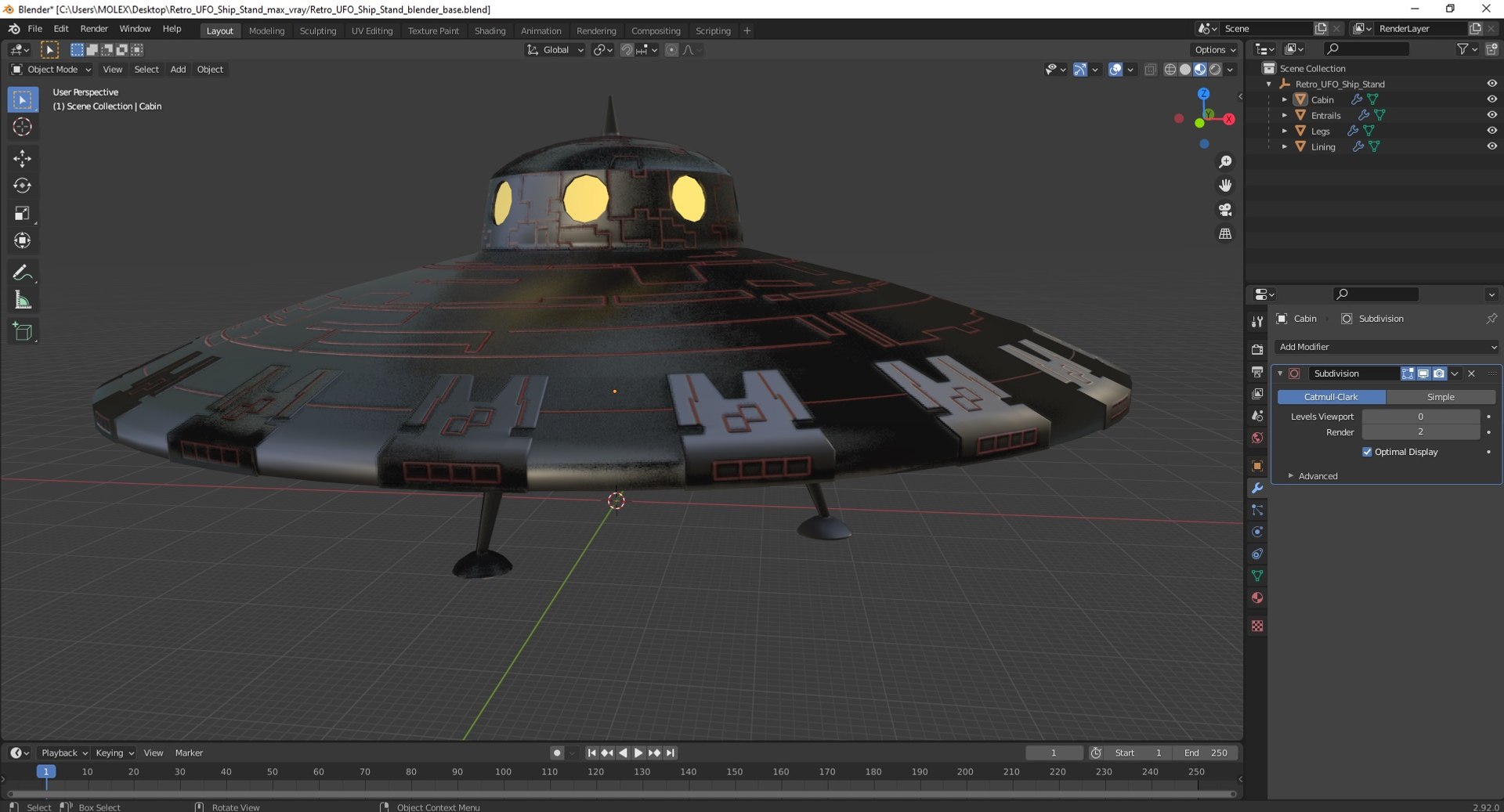Select Catmull-Clark subdivision type
The height and width of the screenshot is (812, 1504).
pos(1331,397)
